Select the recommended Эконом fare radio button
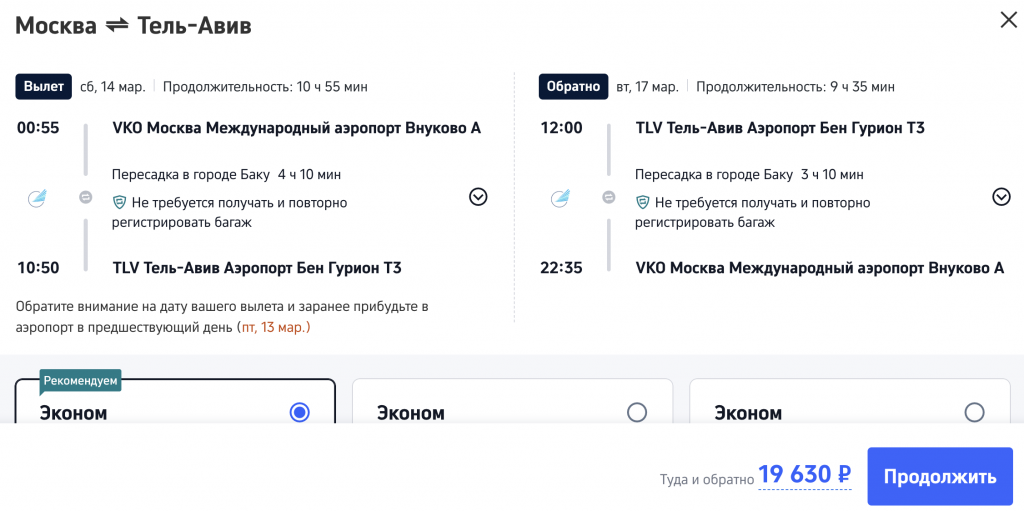 [299, 412]
